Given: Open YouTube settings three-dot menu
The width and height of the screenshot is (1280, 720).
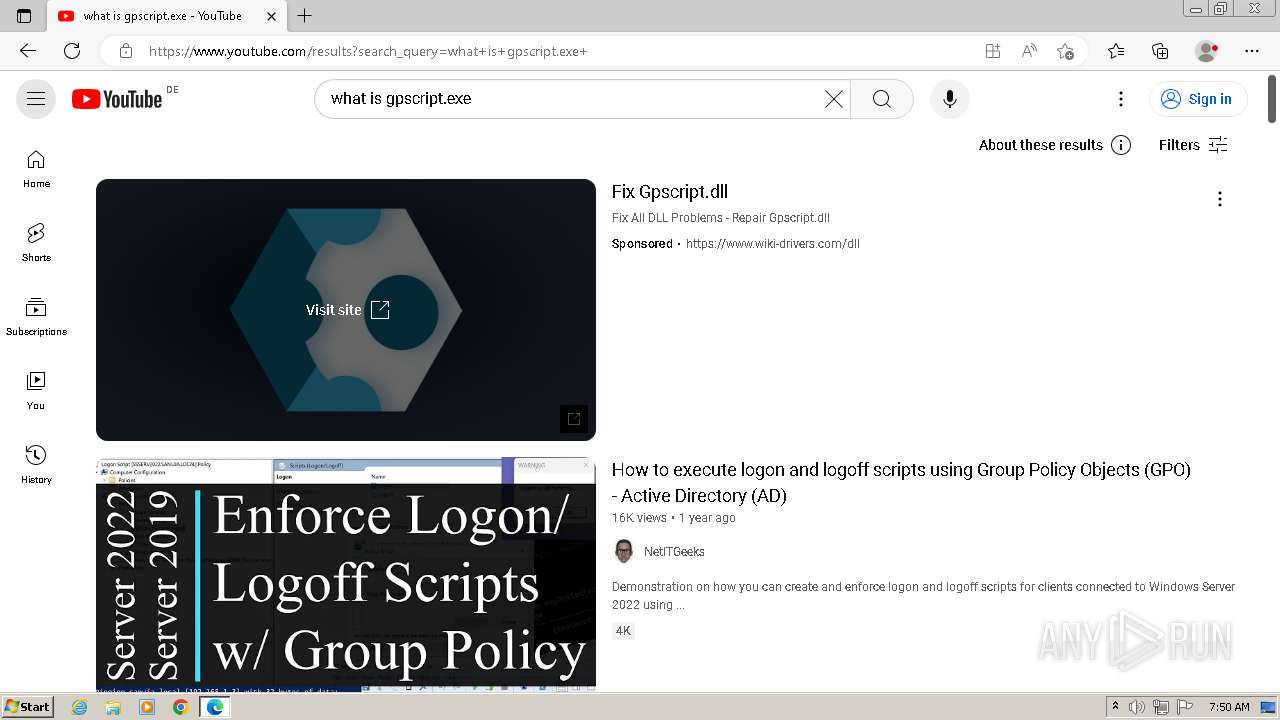Looking at the screenshot, I should [1120, 98].
